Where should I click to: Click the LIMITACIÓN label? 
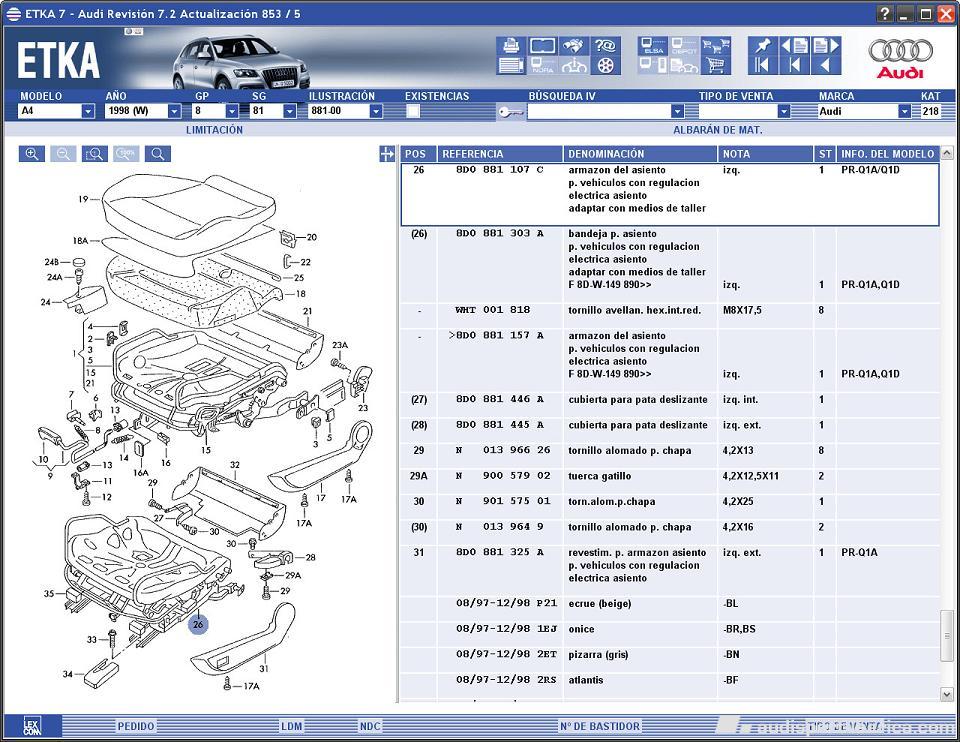click(214, 130)
